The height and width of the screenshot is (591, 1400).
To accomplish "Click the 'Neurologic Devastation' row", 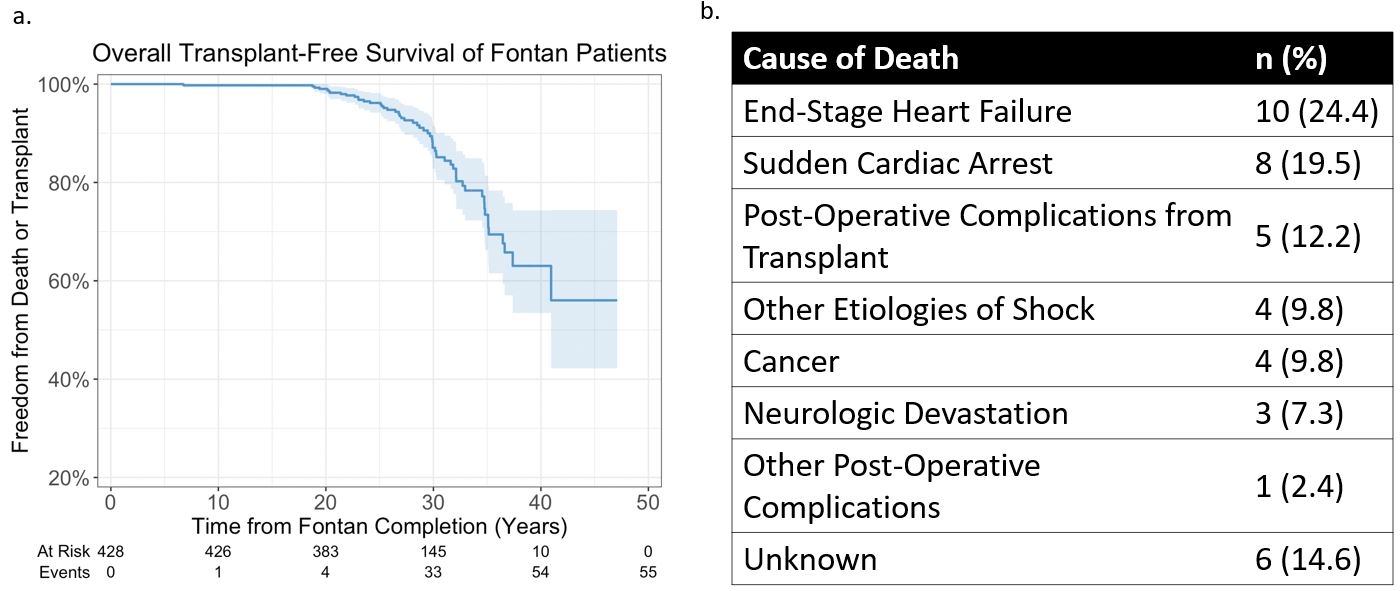I will (905, 412).
